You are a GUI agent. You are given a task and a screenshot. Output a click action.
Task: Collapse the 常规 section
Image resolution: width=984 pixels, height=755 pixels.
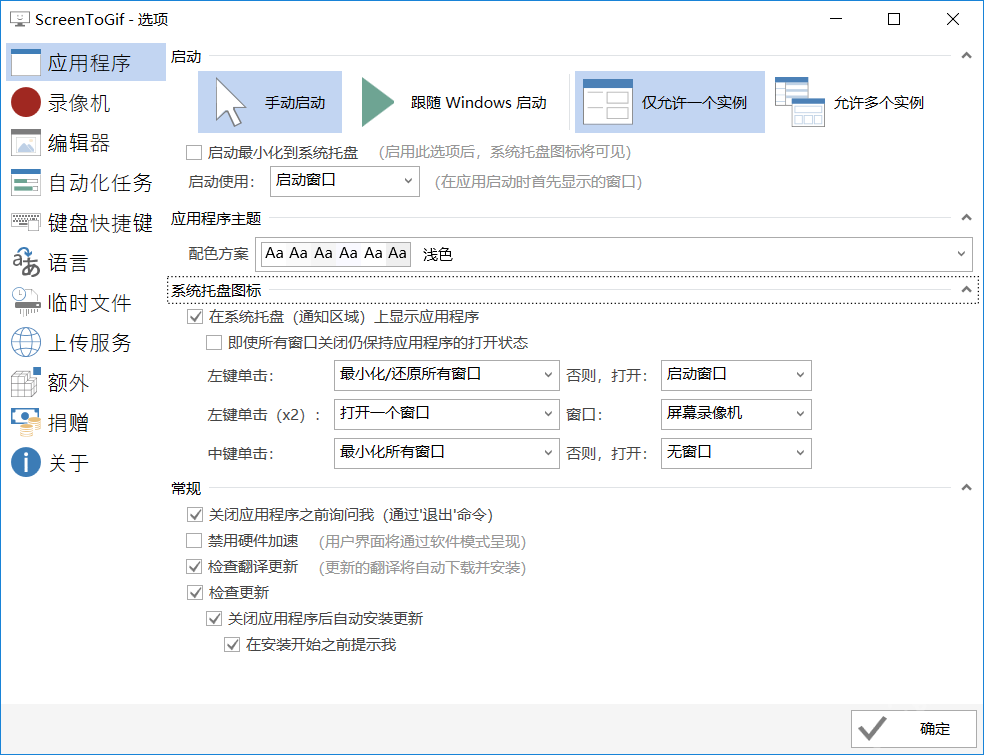point(966,488)
